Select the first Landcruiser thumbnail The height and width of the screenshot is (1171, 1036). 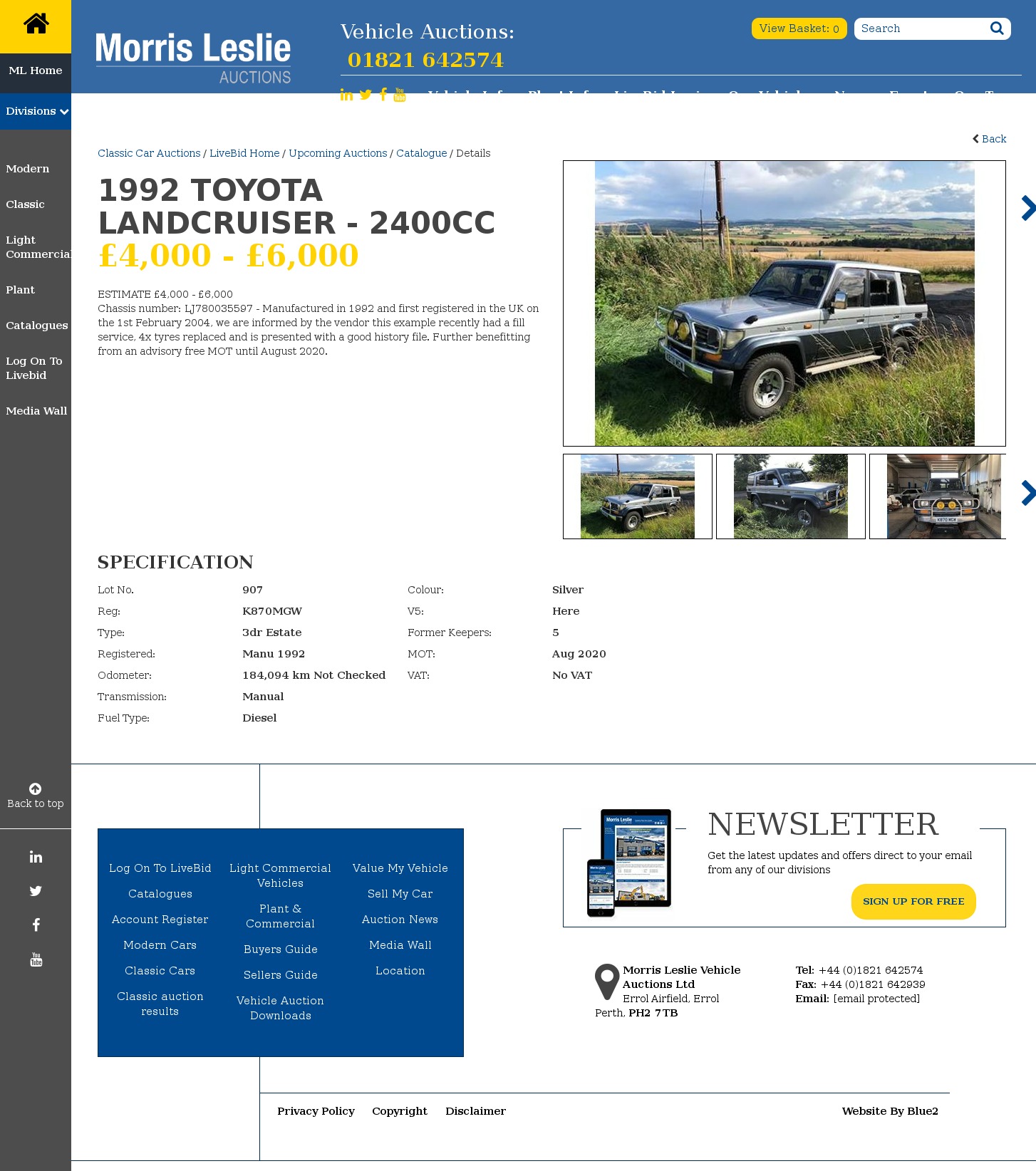tap(638, 496)
